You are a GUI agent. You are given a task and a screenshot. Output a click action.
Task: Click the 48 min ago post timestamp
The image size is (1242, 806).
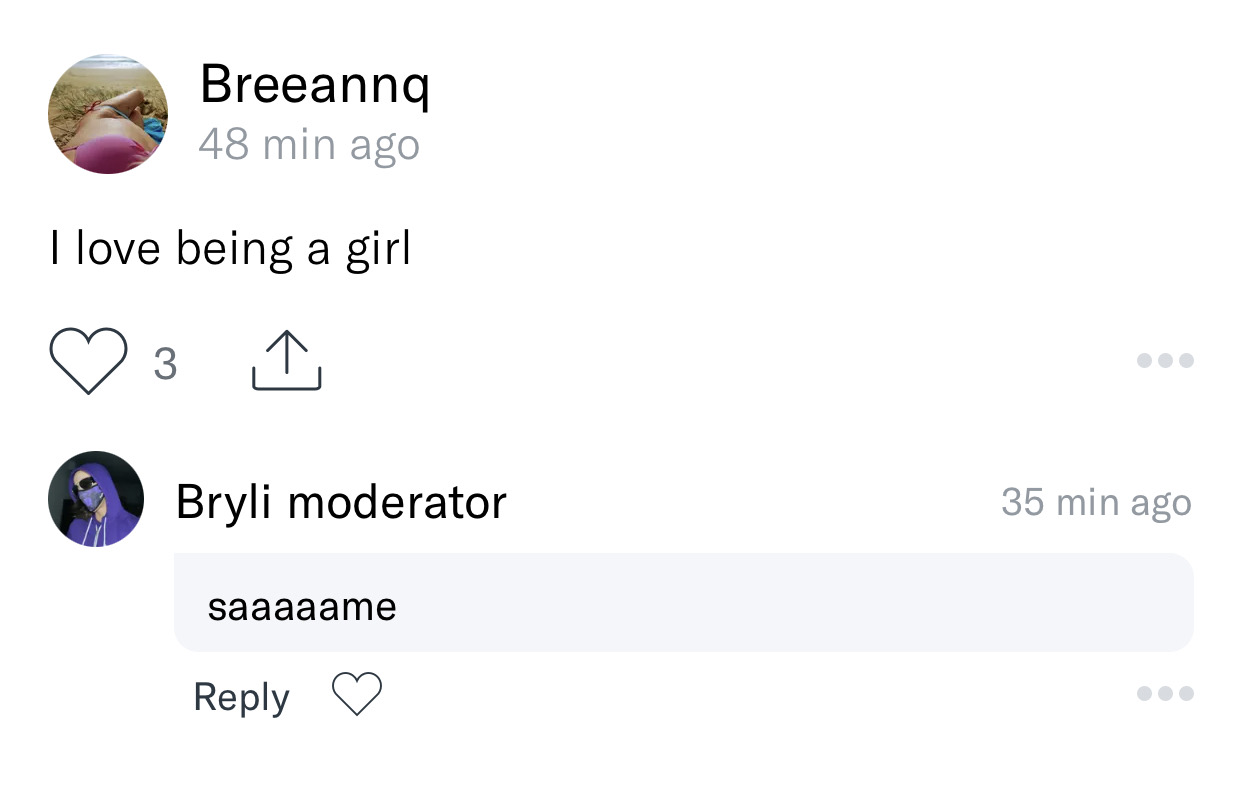coord(309,145)
